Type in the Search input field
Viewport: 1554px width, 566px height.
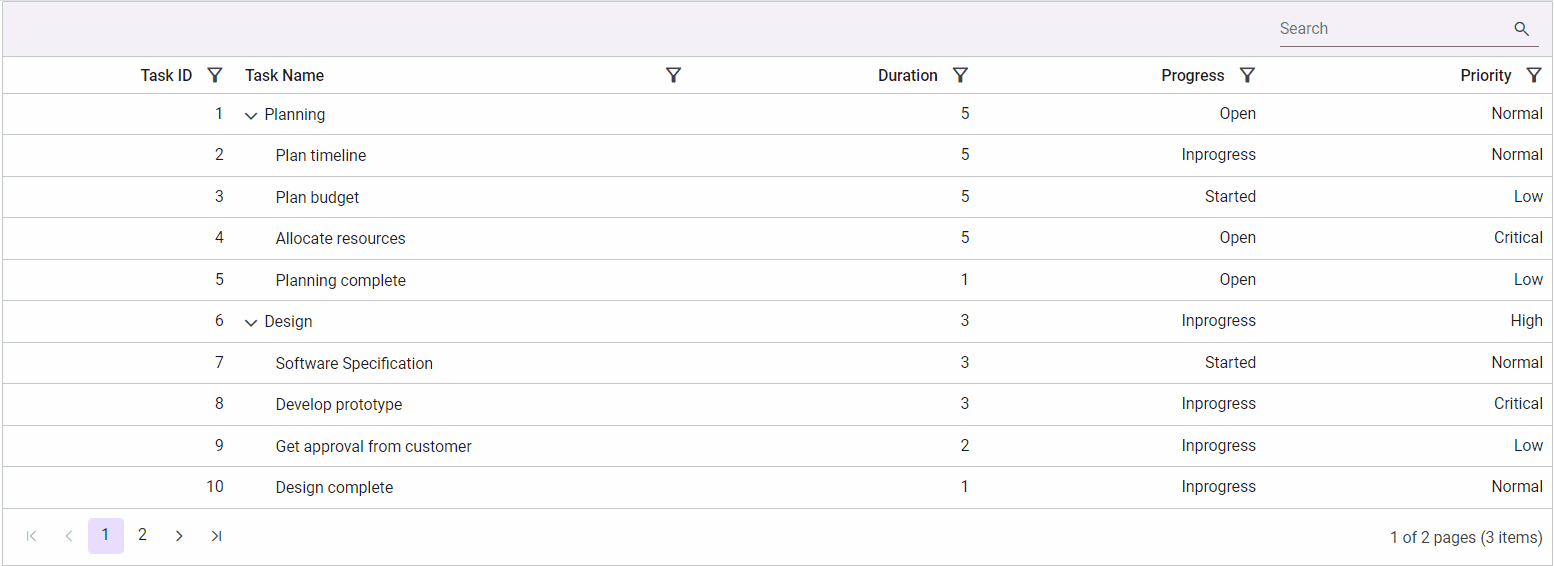(x=1392, y=29)
